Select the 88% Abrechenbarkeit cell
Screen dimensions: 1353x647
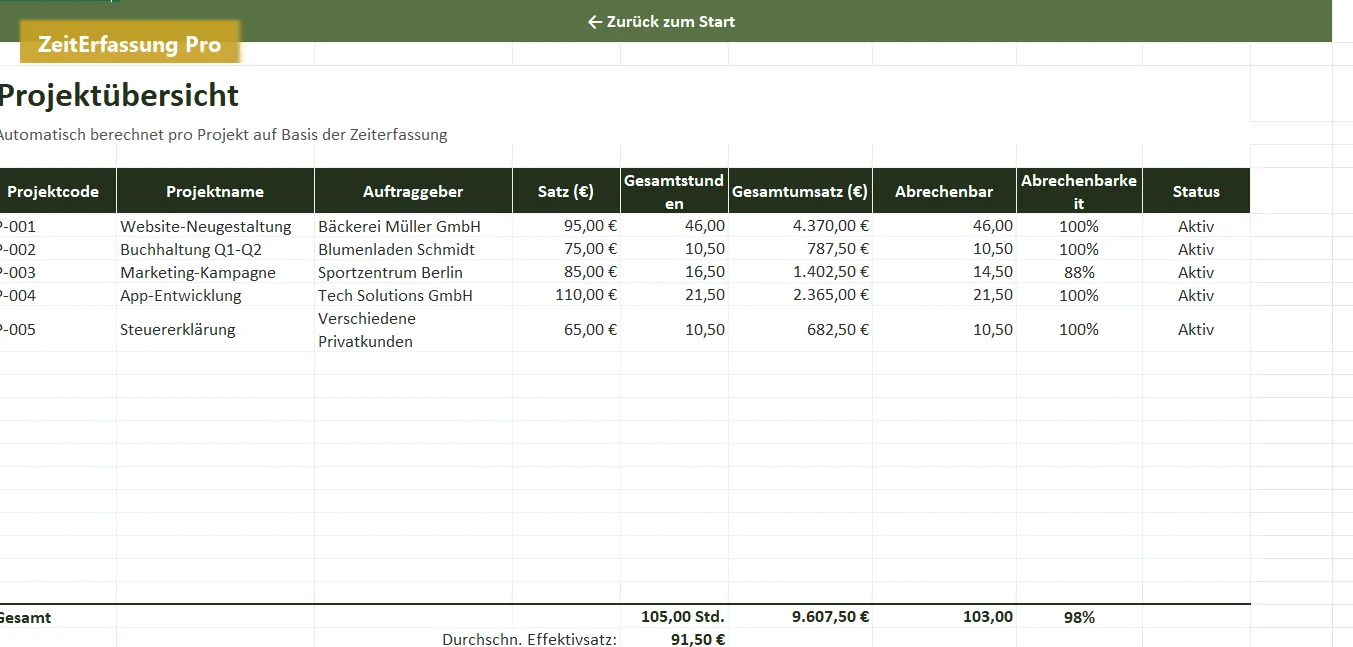(1079, 272)
